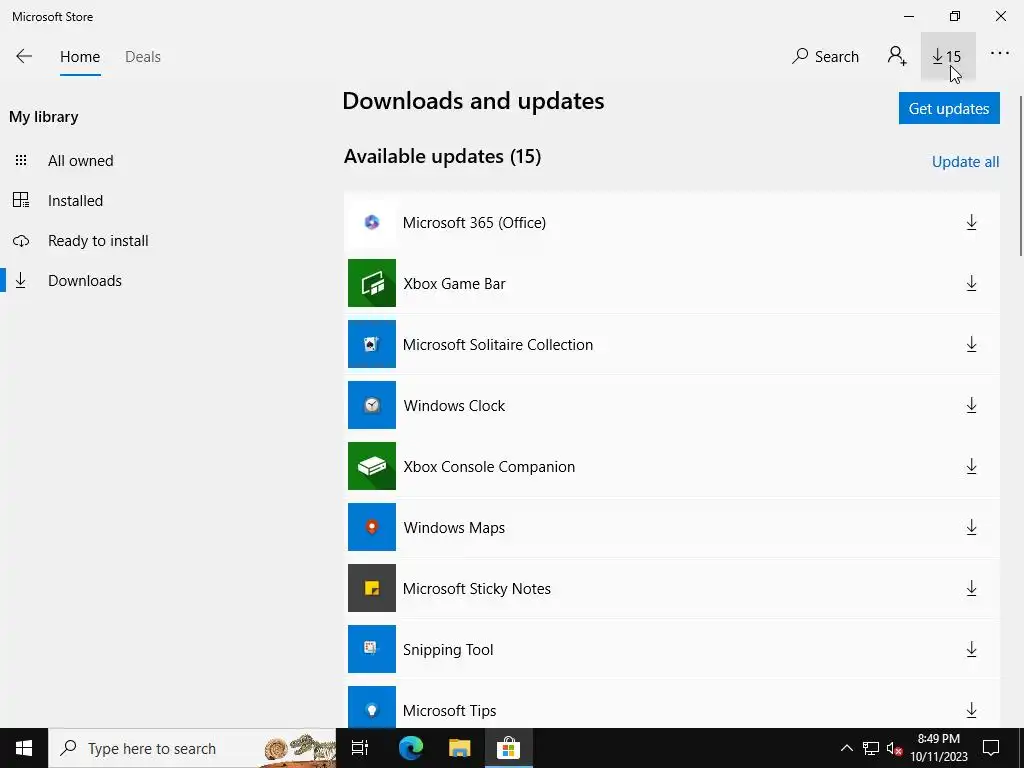Click the Get updates button
This screenshot has height=768, width=1024.
(949, 108)
